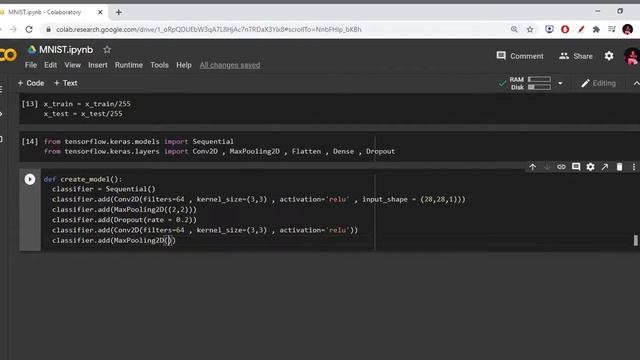
Task: Open the View menu
Action: (72, 65)
